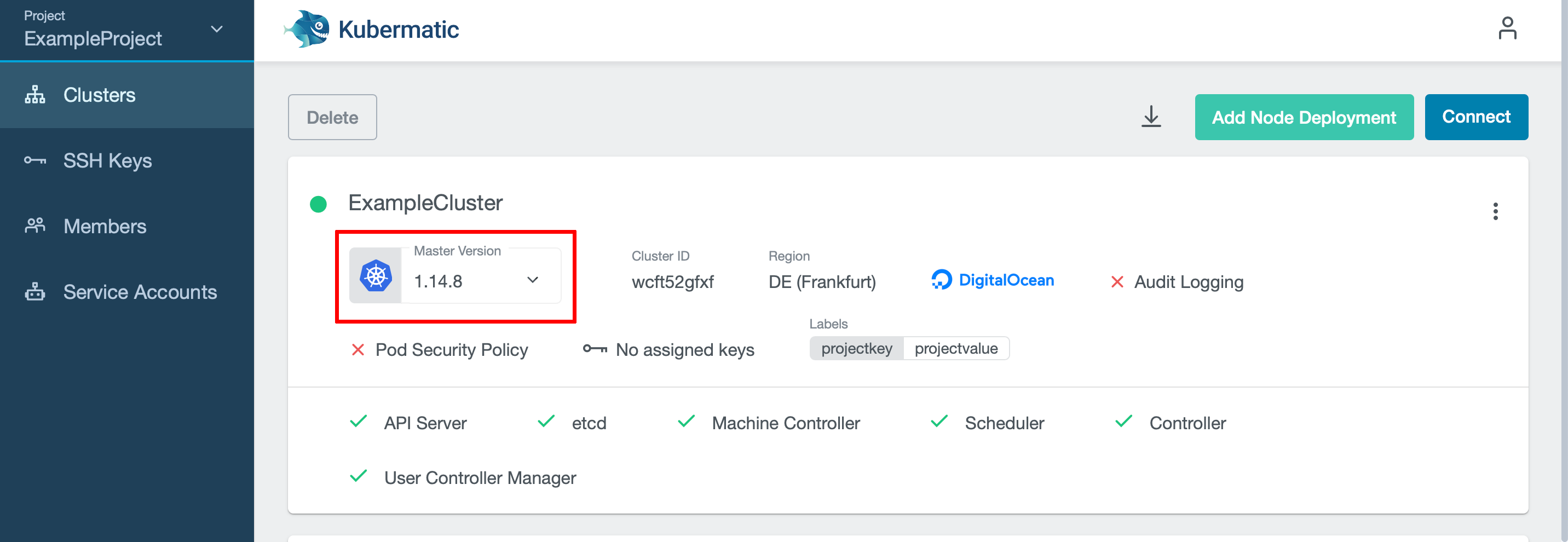Click the Kubermatic shark logo
Viewport: 1568px width, 542px height.
coord(307,28)
